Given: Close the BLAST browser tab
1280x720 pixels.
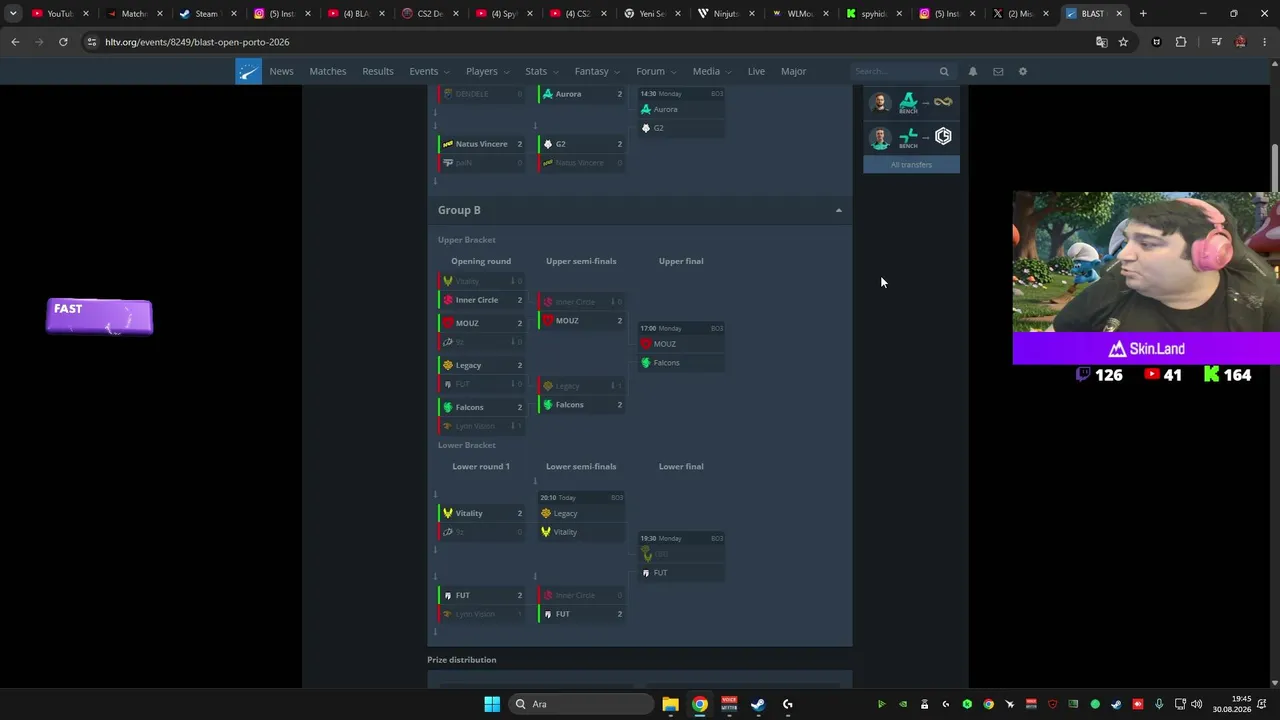Looking at the screenshot, I should [x=1119, y=14].
